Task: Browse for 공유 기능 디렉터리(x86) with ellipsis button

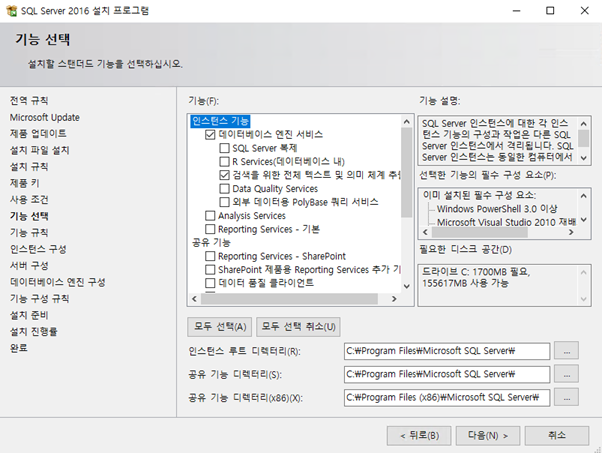Action: click(x=567, y=398)
